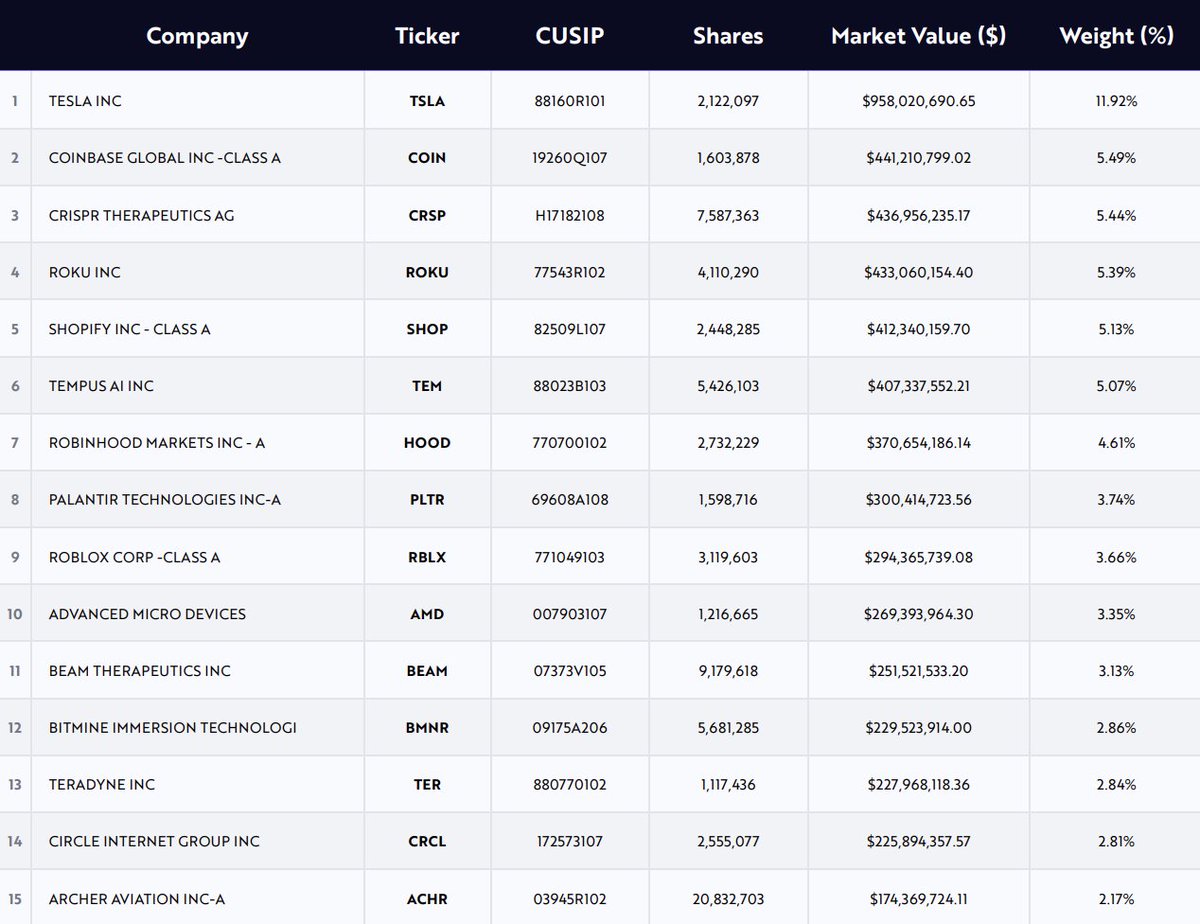Click Beam Therapeutics shares value 9,179,618
Image resolution: width=1200 pixels, height=924 pixels.
pos(728,671)
